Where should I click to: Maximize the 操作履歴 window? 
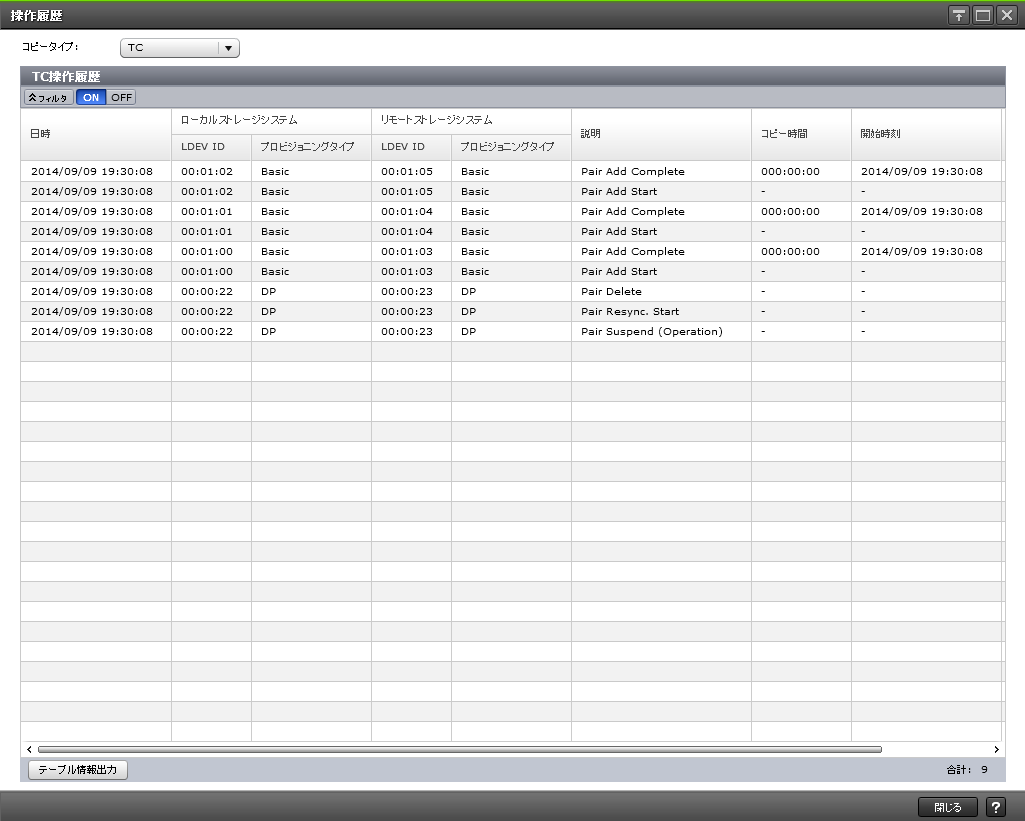983,15
